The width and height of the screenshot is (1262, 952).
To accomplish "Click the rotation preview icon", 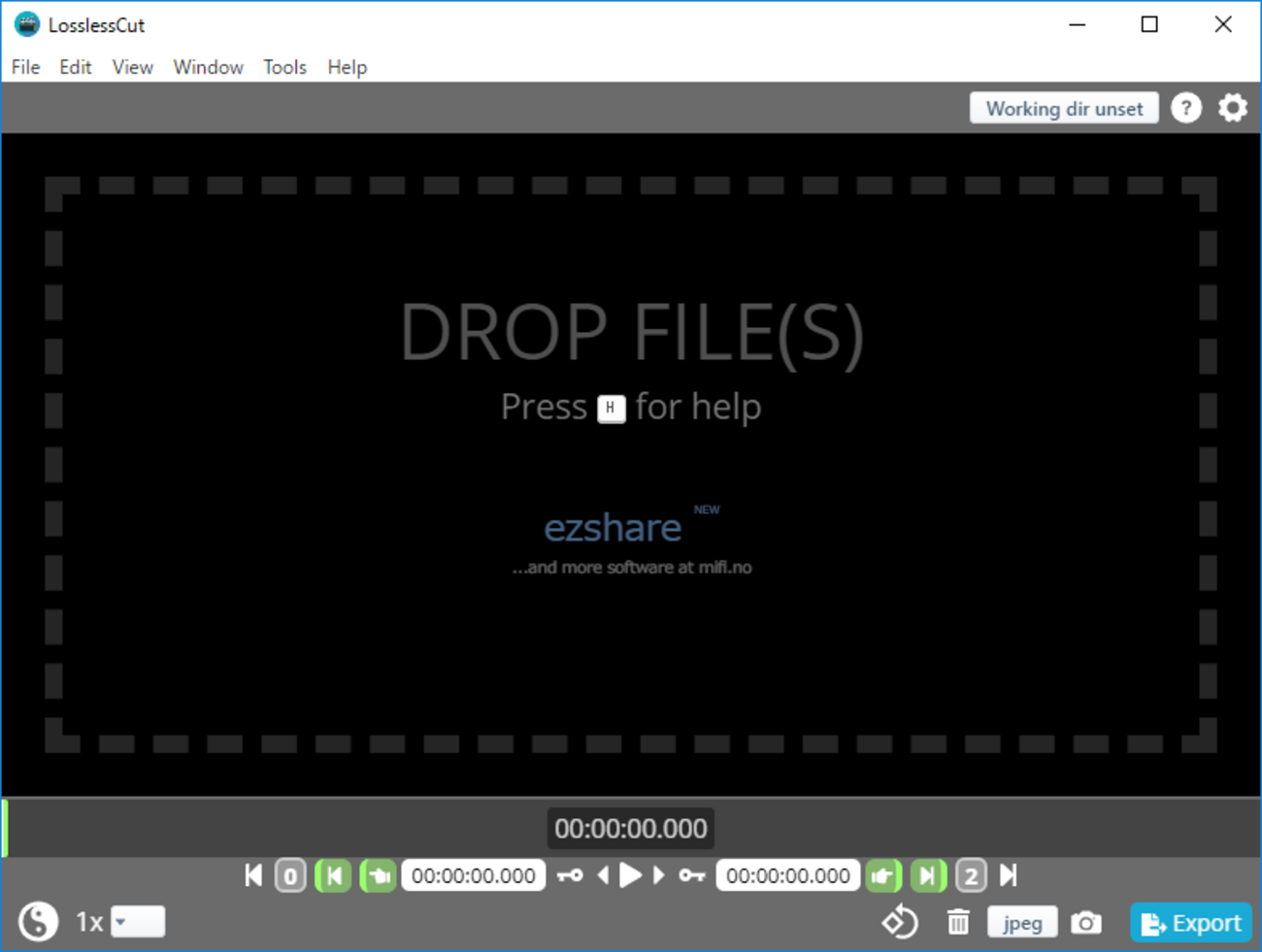I will (x=900, y=921).
